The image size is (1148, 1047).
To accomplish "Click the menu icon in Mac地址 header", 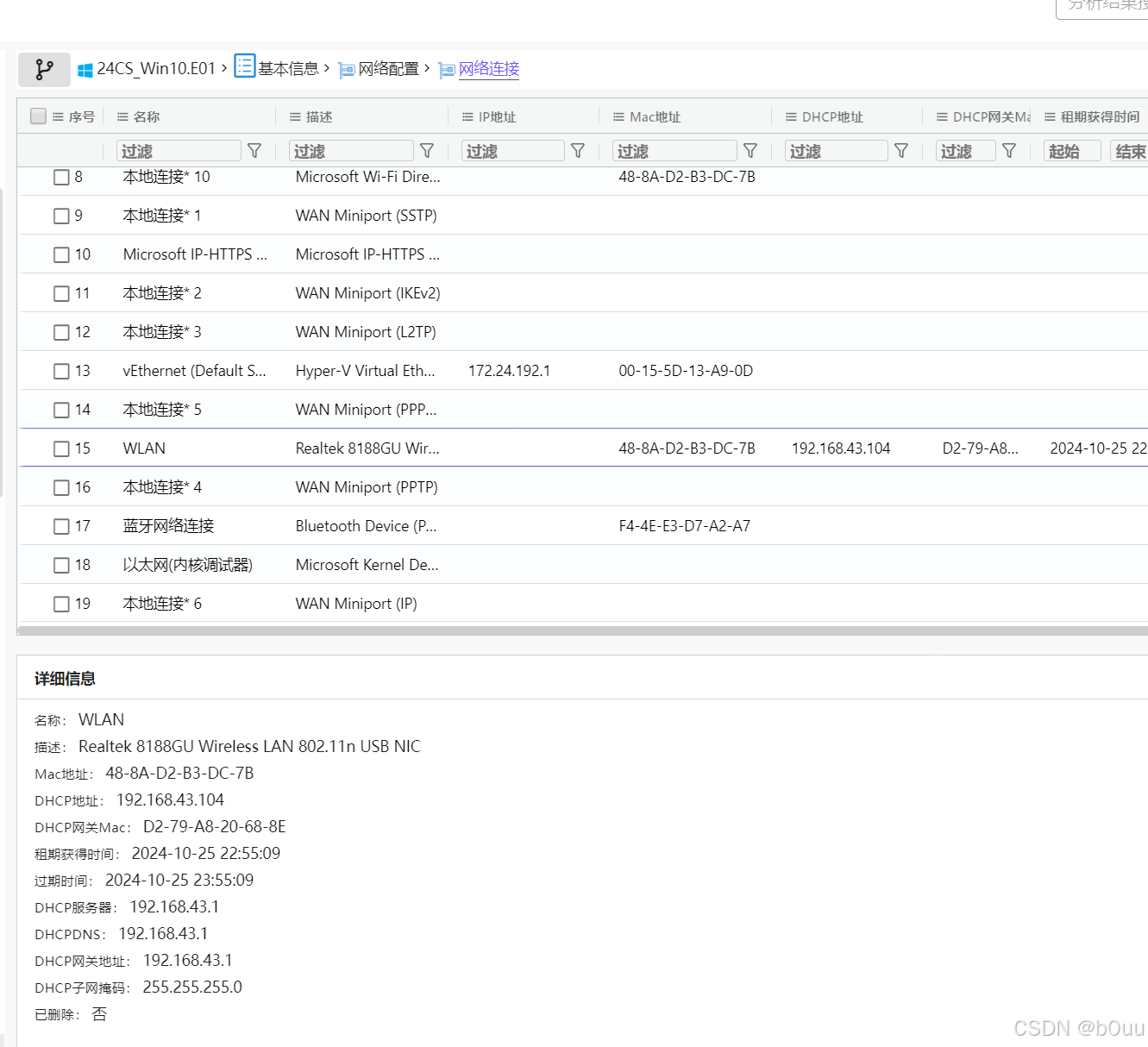I will point(618,116).
